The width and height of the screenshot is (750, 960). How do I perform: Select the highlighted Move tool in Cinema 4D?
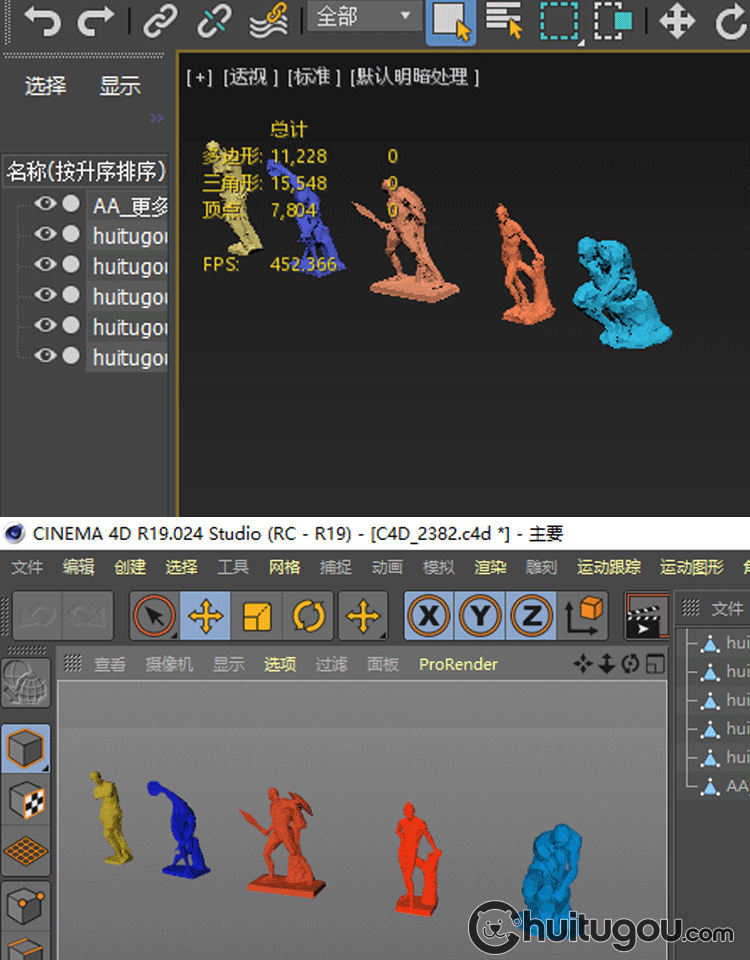tap(205, 615)
